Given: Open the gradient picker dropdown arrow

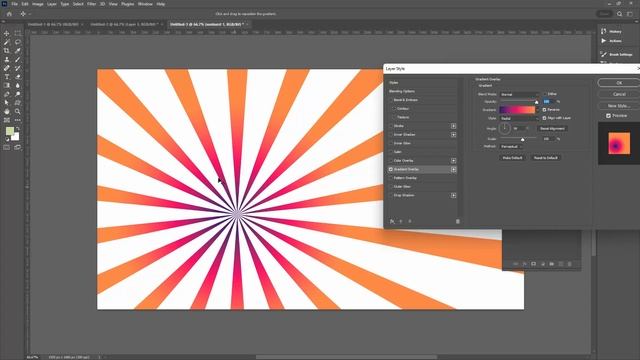Looking at the screenshot, I should click(x=537, y=110).
